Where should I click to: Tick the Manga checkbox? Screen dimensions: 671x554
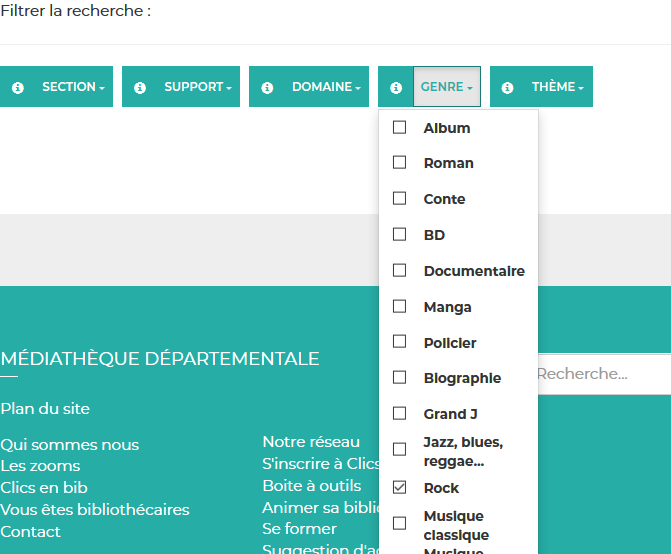(x=399, y=306)
